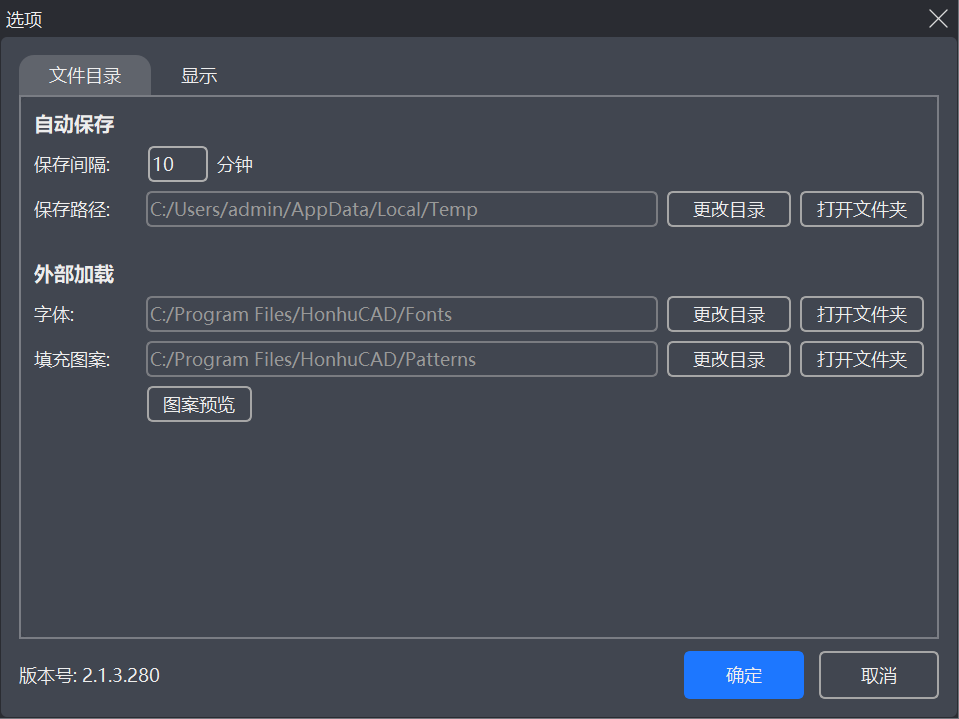
Task: Click the 字体 Fonts path field
Action: (x=401, y=314)
